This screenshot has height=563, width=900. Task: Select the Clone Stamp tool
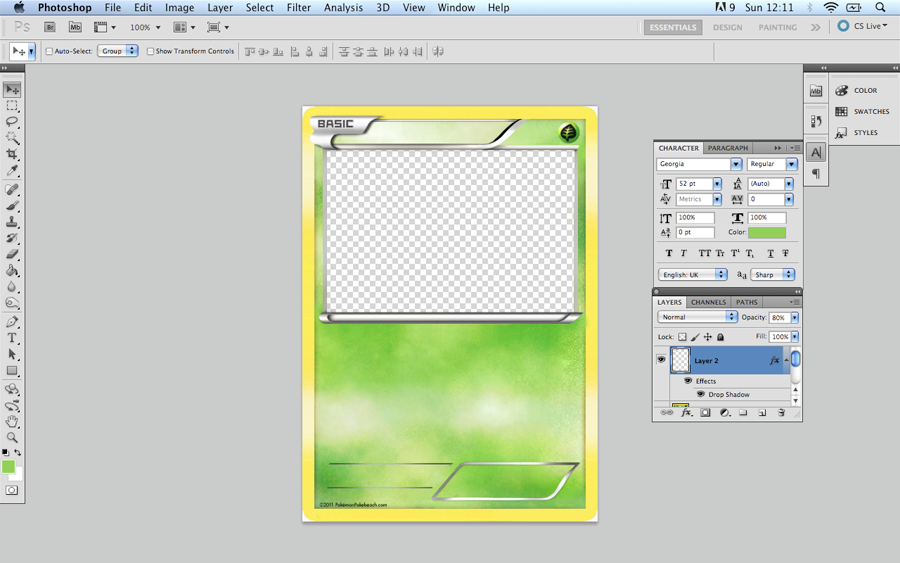point(12,222)
